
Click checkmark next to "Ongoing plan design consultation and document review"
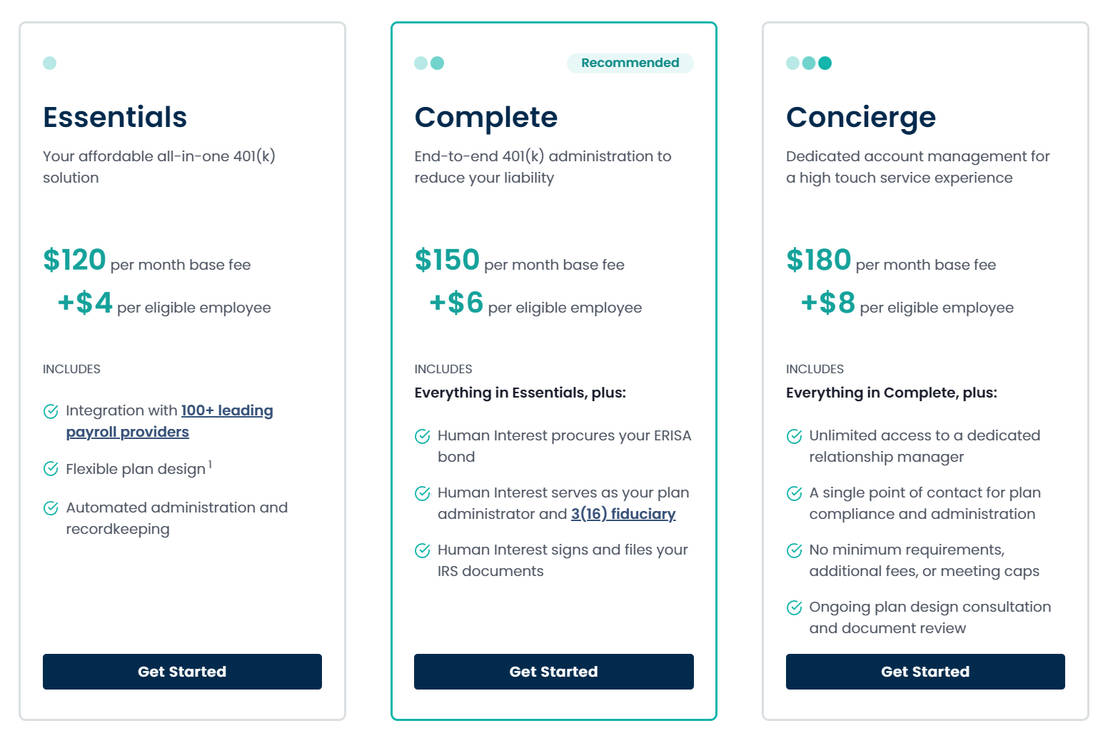(793, 607)
